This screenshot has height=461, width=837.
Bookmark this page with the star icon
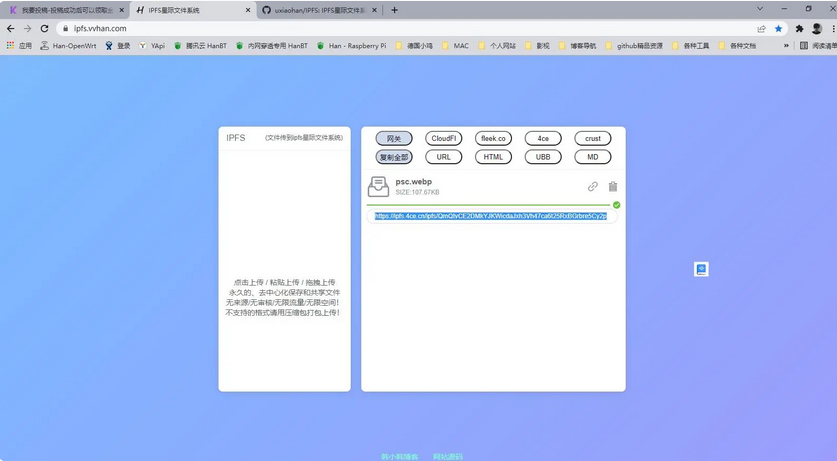pyautogui.click(x=778, y=29)
